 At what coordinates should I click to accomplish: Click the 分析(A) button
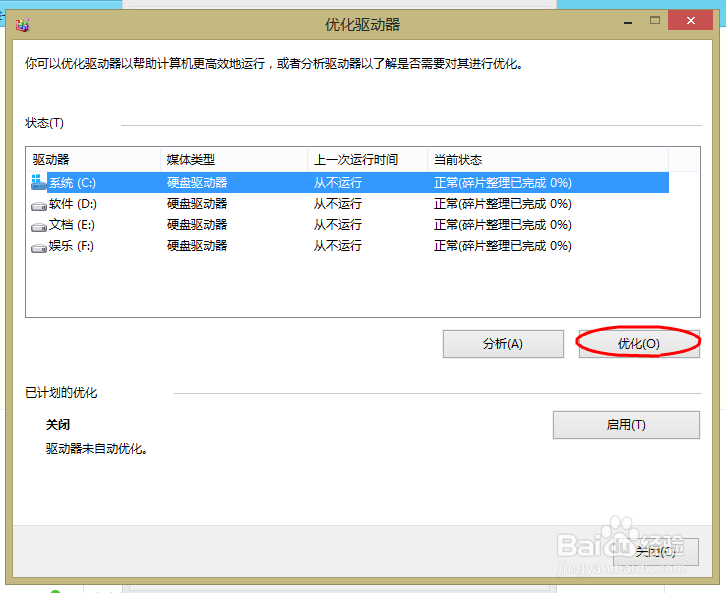[503, 343]
